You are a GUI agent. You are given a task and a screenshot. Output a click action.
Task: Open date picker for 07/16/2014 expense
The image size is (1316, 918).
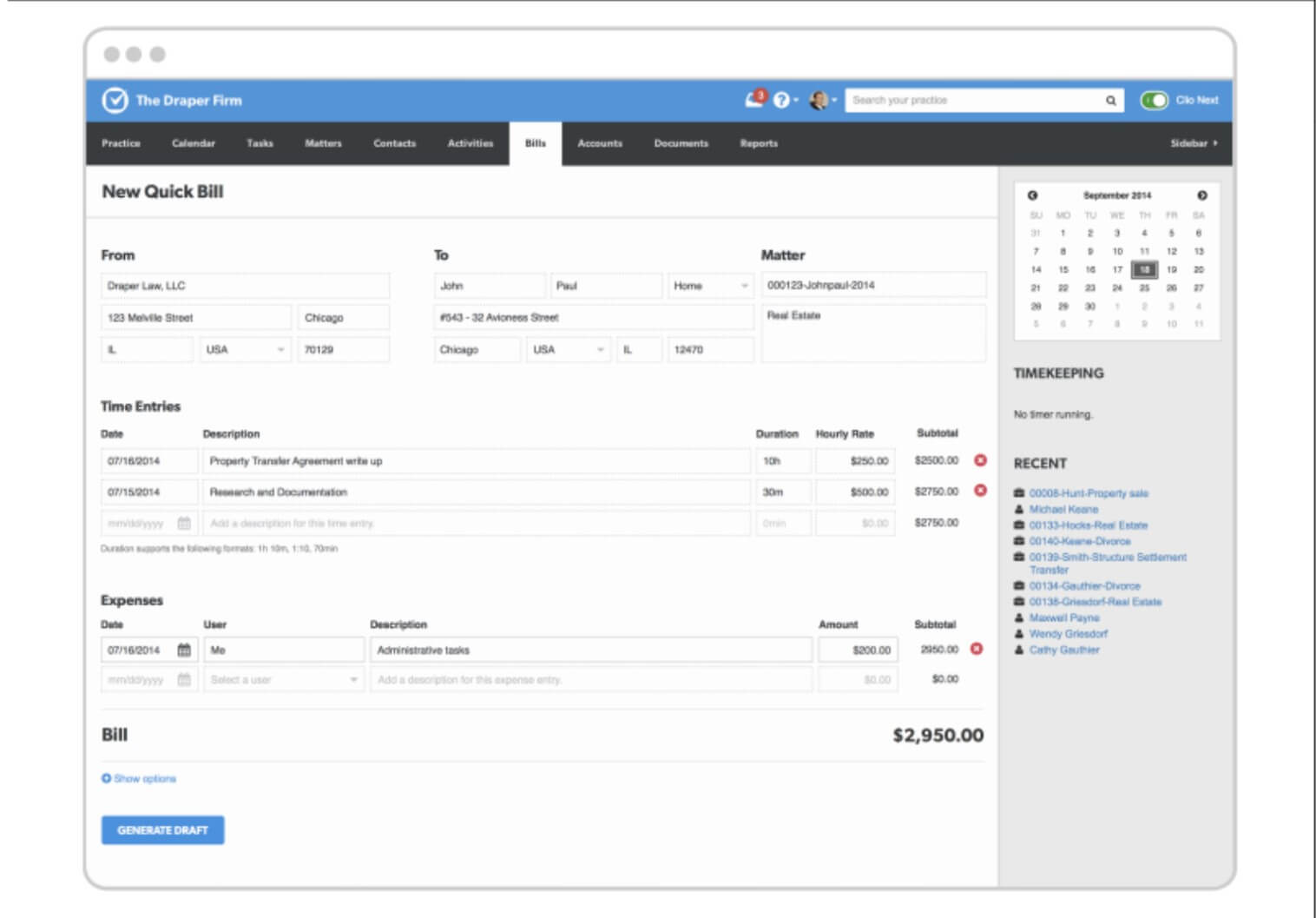pos(184,650)
